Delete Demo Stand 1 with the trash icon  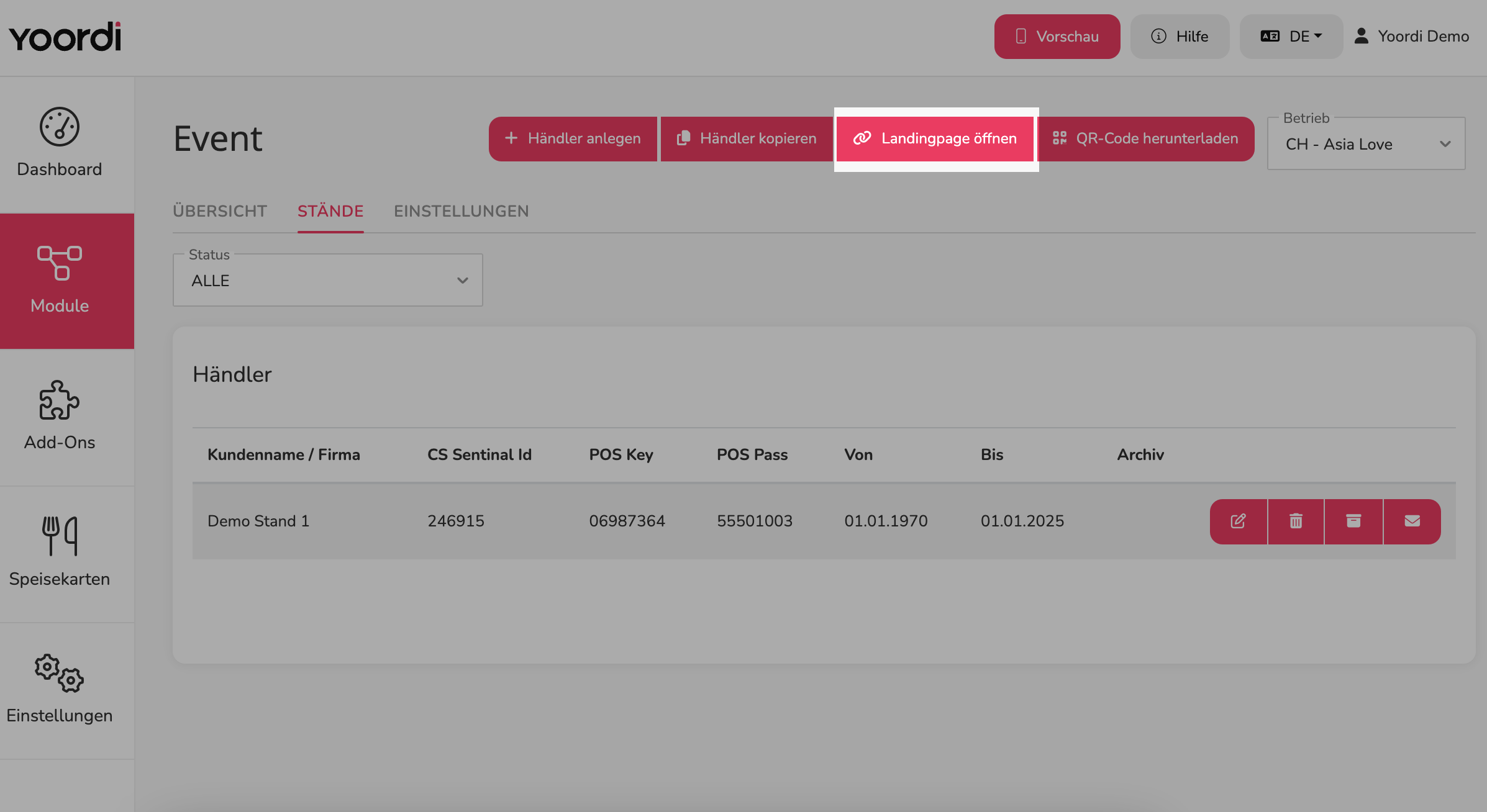pos(1296,521)
